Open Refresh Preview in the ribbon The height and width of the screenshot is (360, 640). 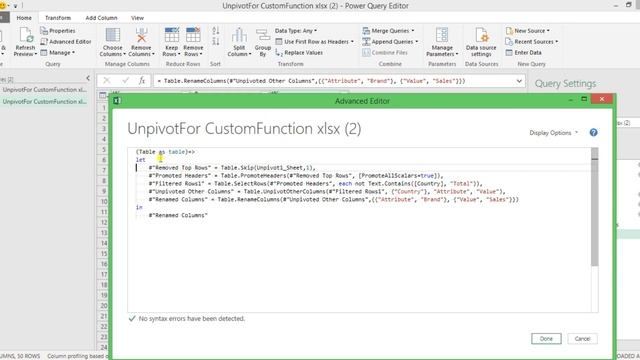point(25,42)
